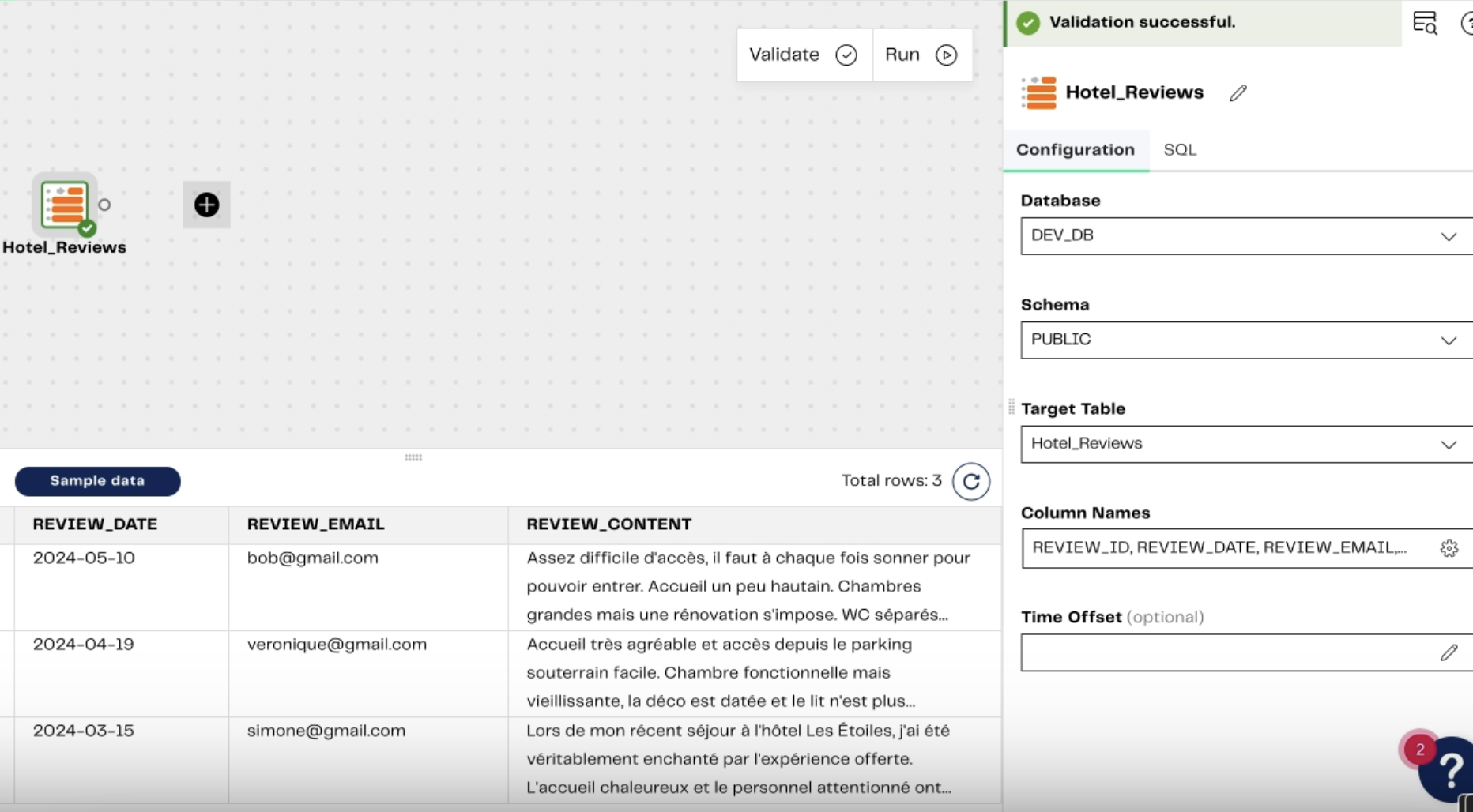Click the Time Offset input field
Viewport: 1473px width, 812px height.
1225,652
